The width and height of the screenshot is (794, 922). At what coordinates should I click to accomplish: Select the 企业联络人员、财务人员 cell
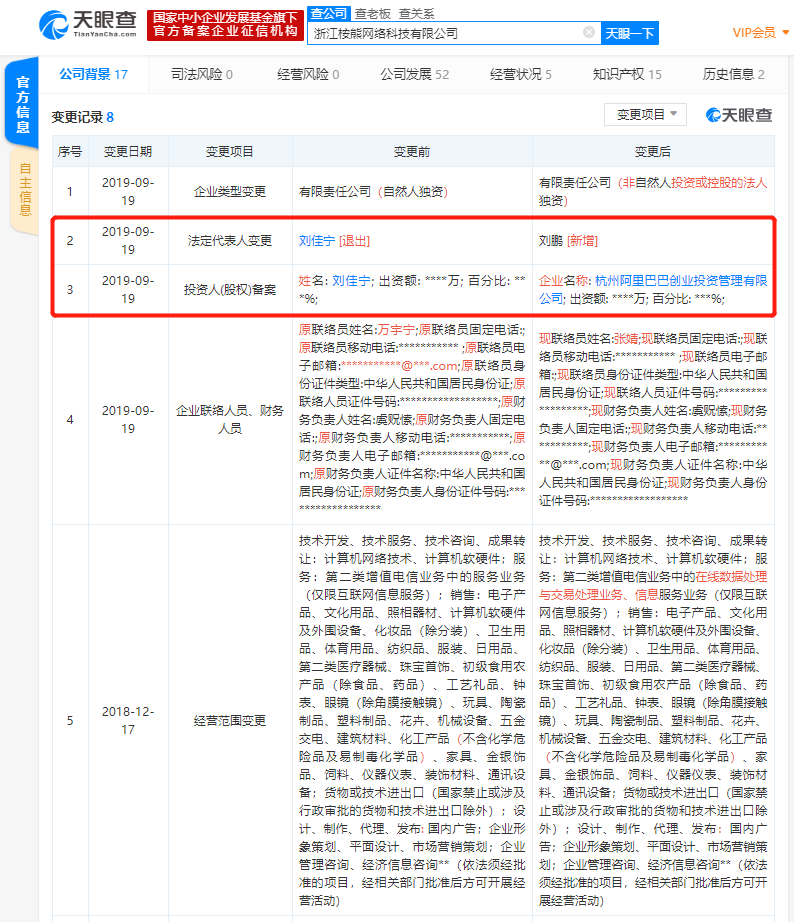click(230, 419)
